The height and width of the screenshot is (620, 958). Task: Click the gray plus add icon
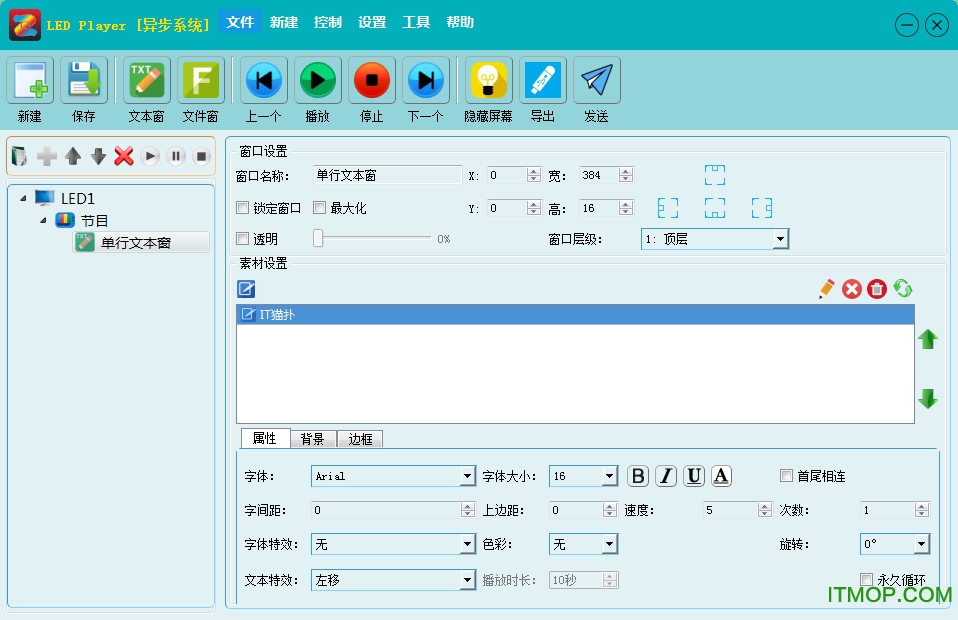pyautogui.click(x=47, y=156)
